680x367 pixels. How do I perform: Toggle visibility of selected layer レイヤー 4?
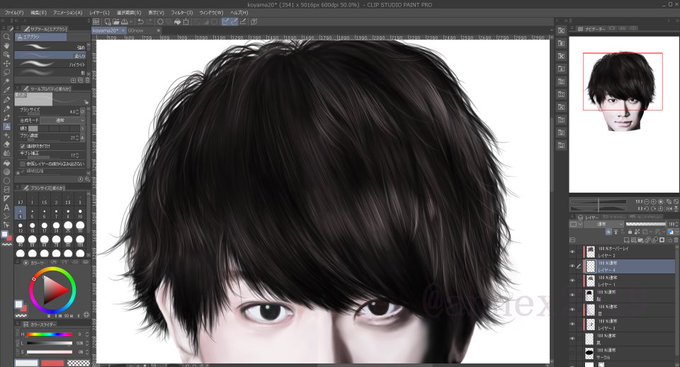click(x=572, y=266)
